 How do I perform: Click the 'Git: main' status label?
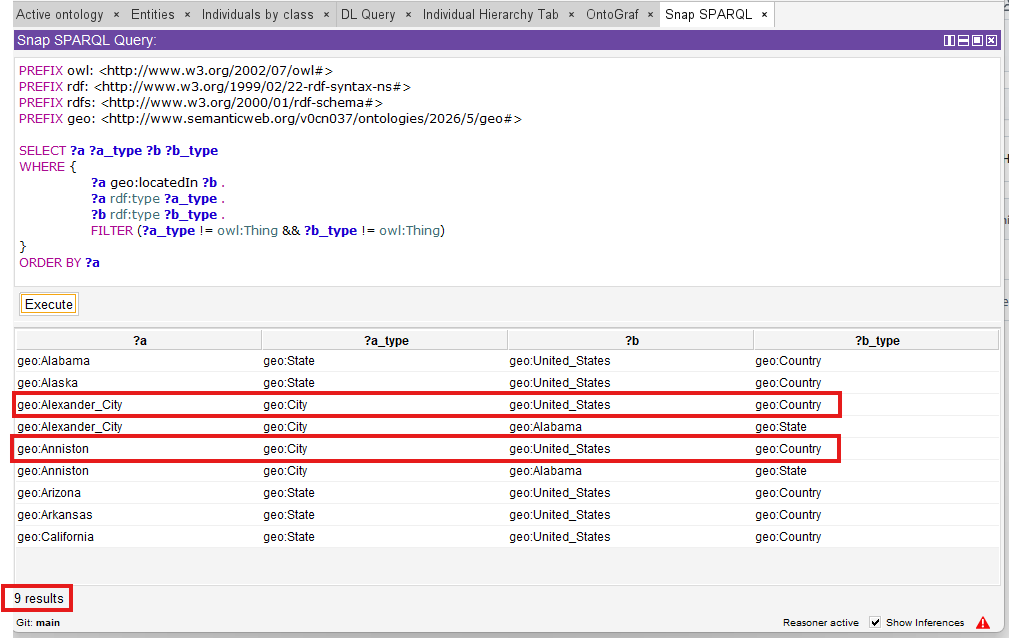pos(38,623)
